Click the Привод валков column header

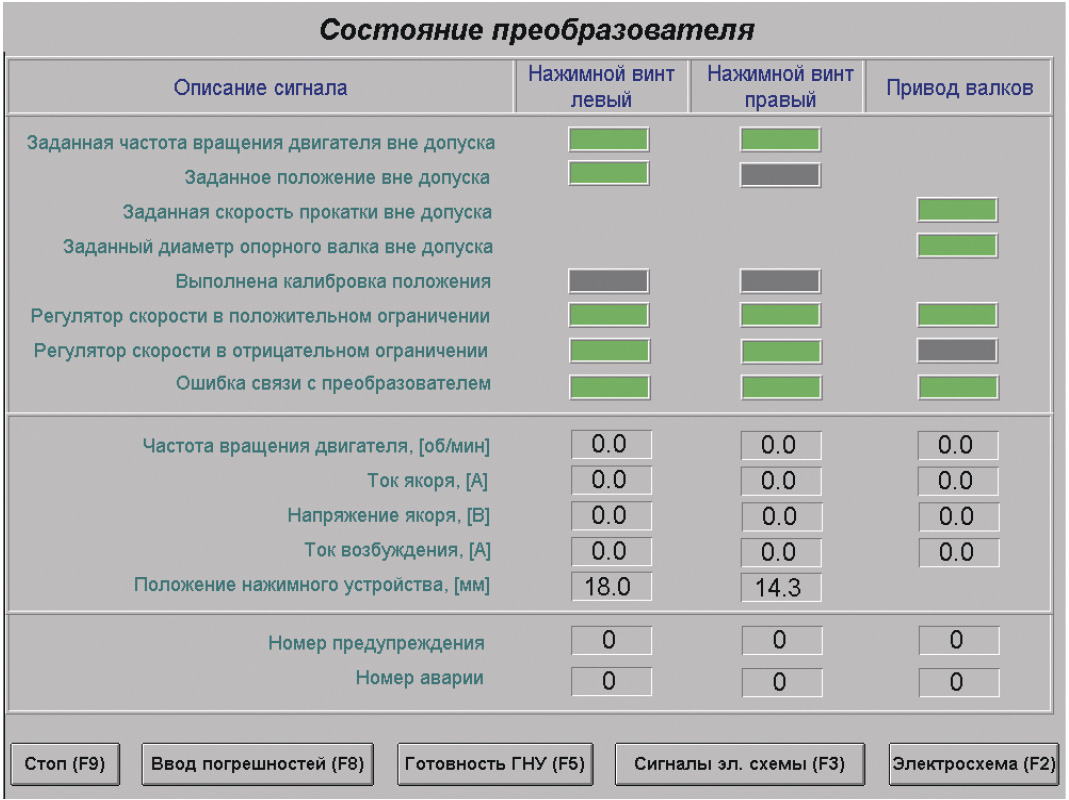pos(959,88)
